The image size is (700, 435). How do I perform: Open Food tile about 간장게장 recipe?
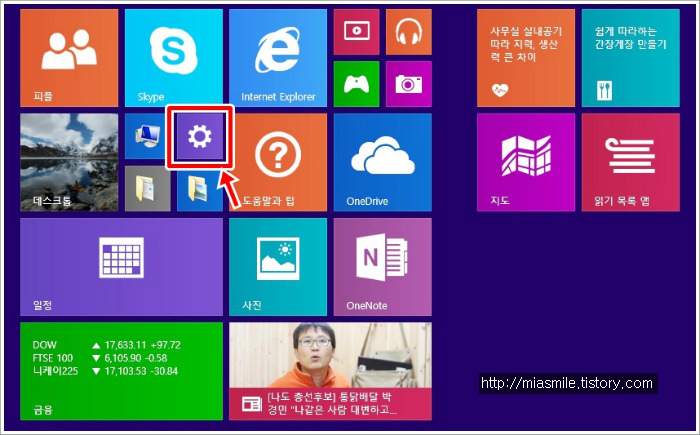630,58
